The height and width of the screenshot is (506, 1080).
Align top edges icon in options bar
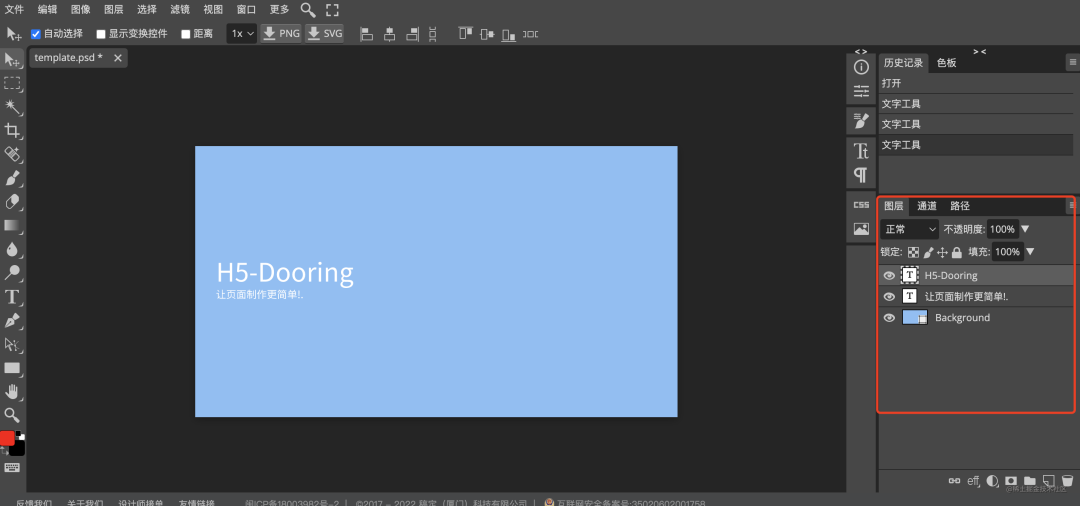466,33
